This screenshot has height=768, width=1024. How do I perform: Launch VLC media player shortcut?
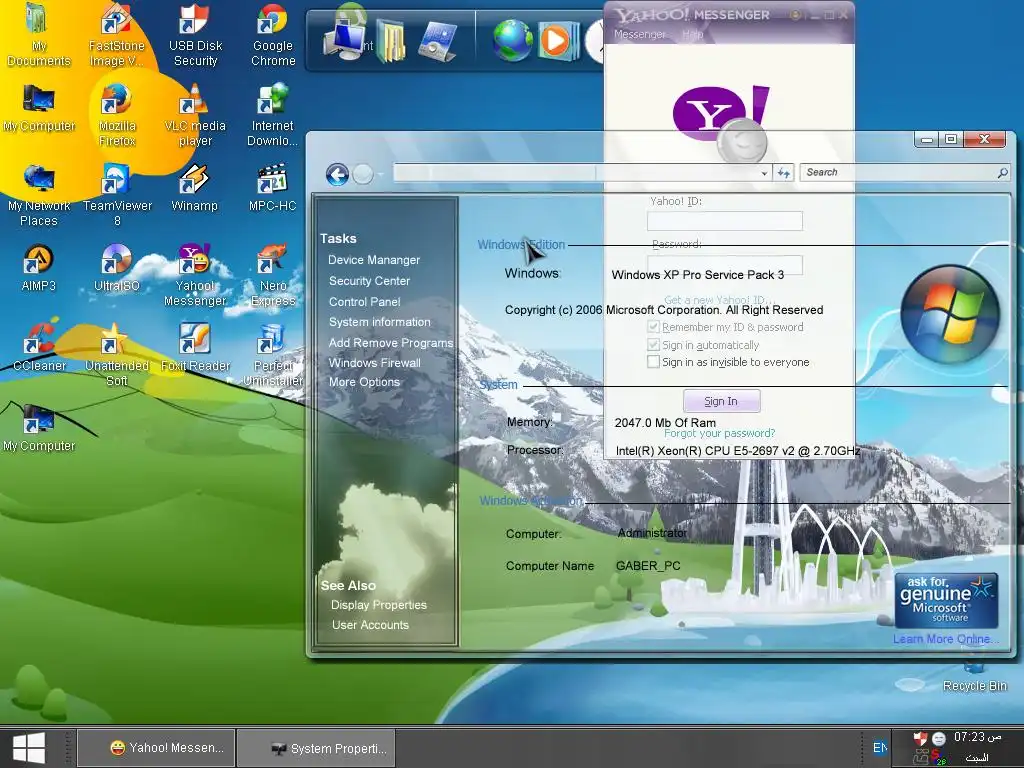coord(195,114)
